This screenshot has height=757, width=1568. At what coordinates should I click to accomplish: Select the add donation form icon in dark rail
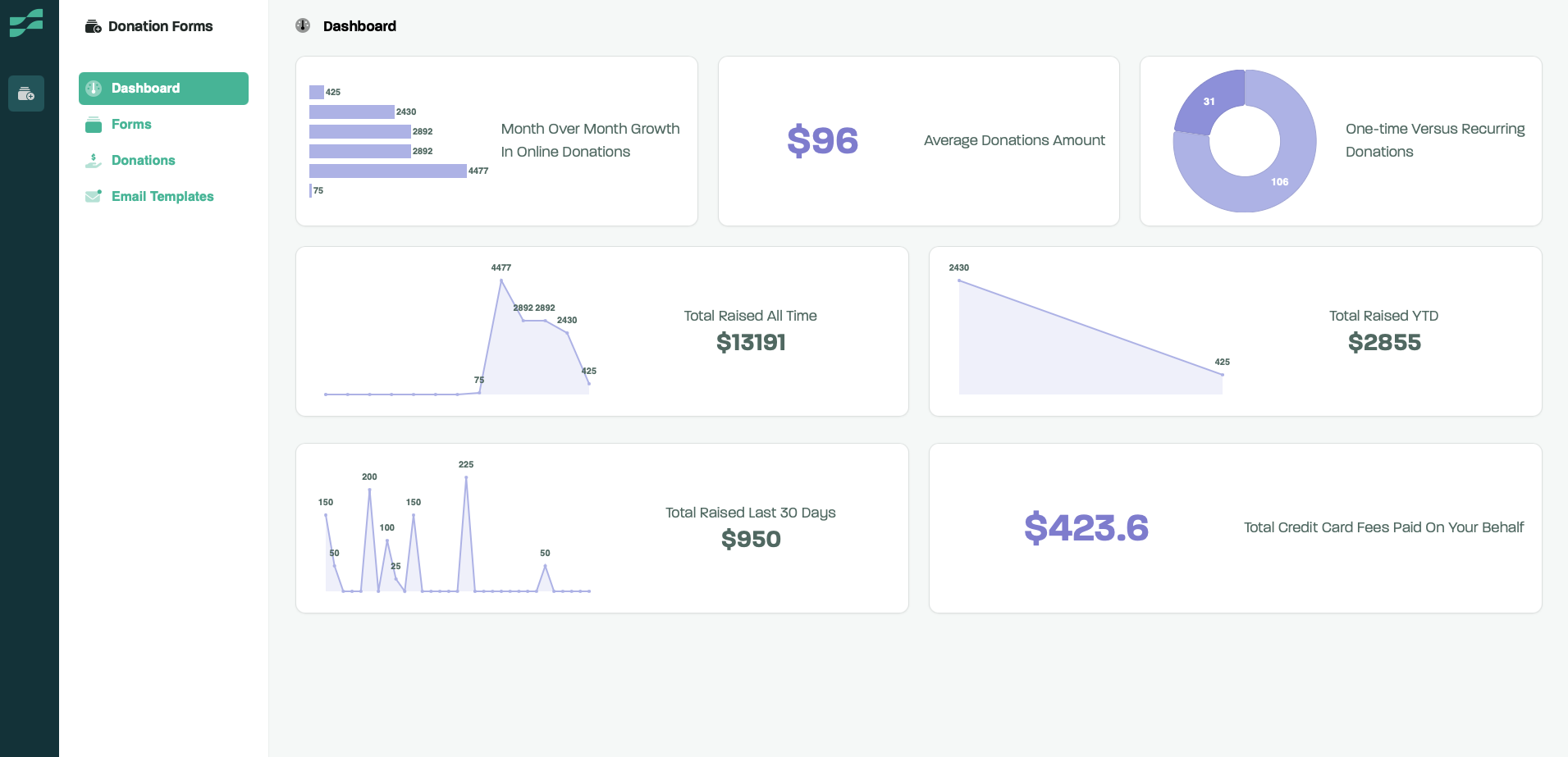coord(27,93)
